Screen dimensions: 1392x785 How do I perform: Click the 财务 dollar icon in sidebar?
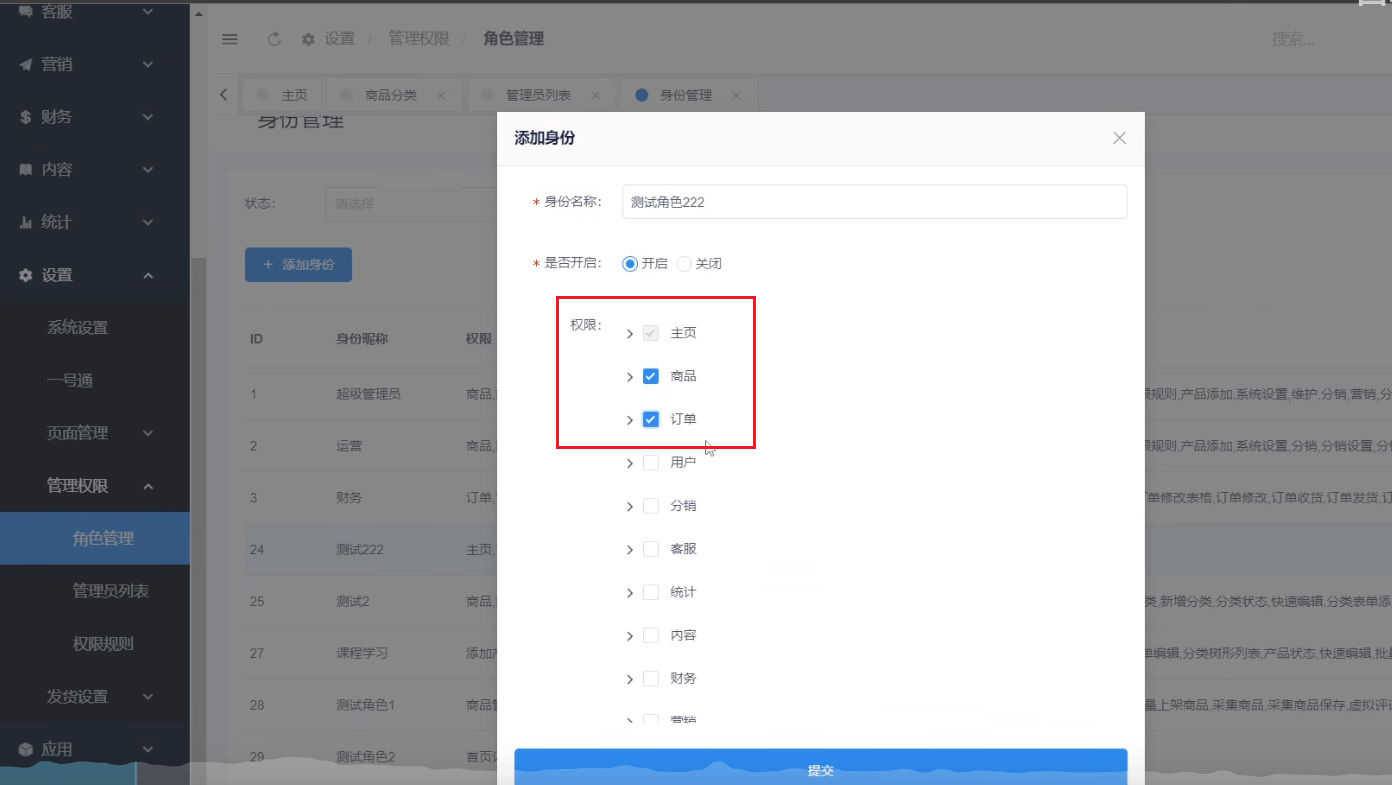pos(26,117)
